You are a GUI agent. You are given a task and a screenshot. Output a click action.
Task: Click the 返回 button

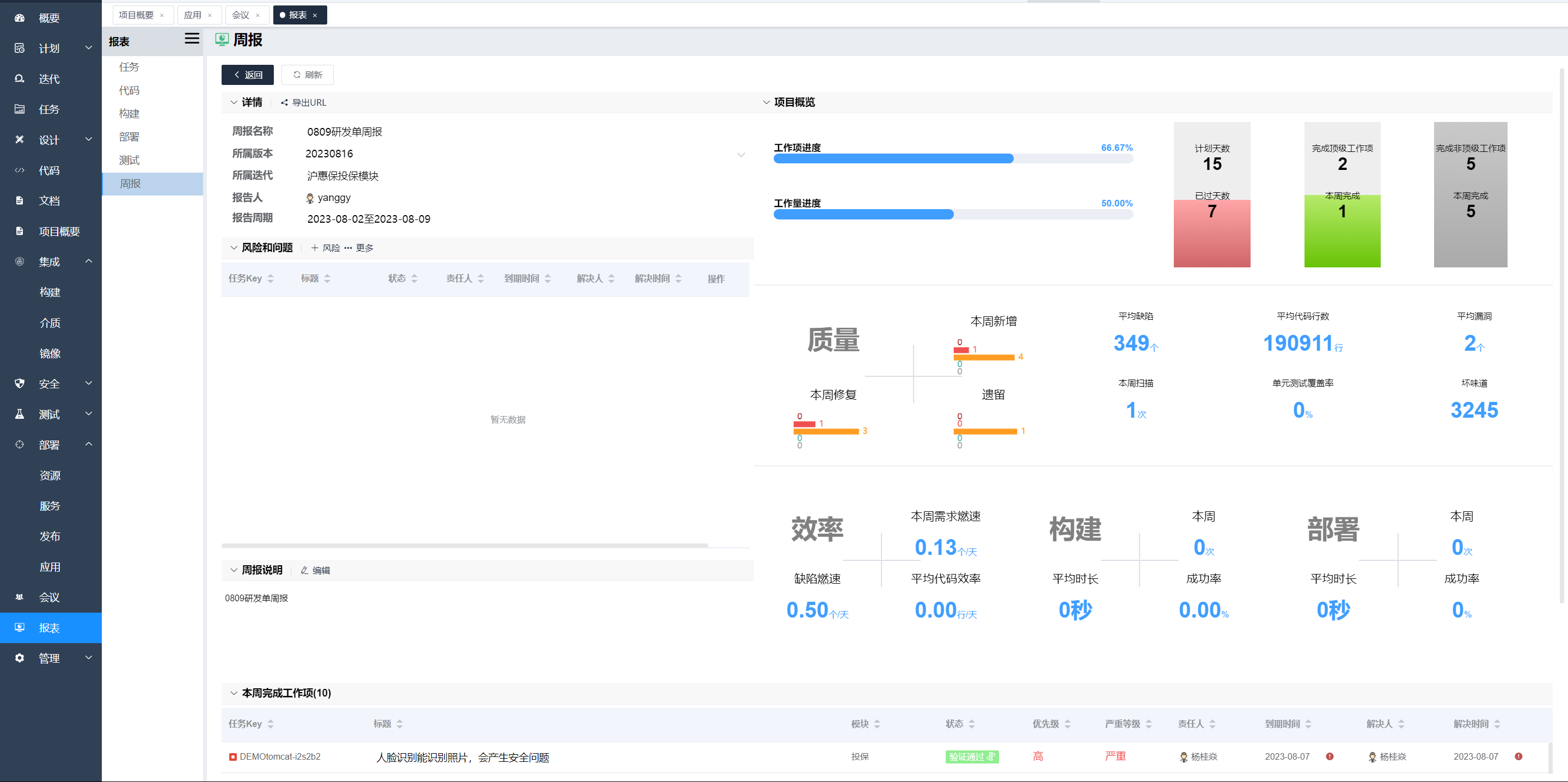247,75
